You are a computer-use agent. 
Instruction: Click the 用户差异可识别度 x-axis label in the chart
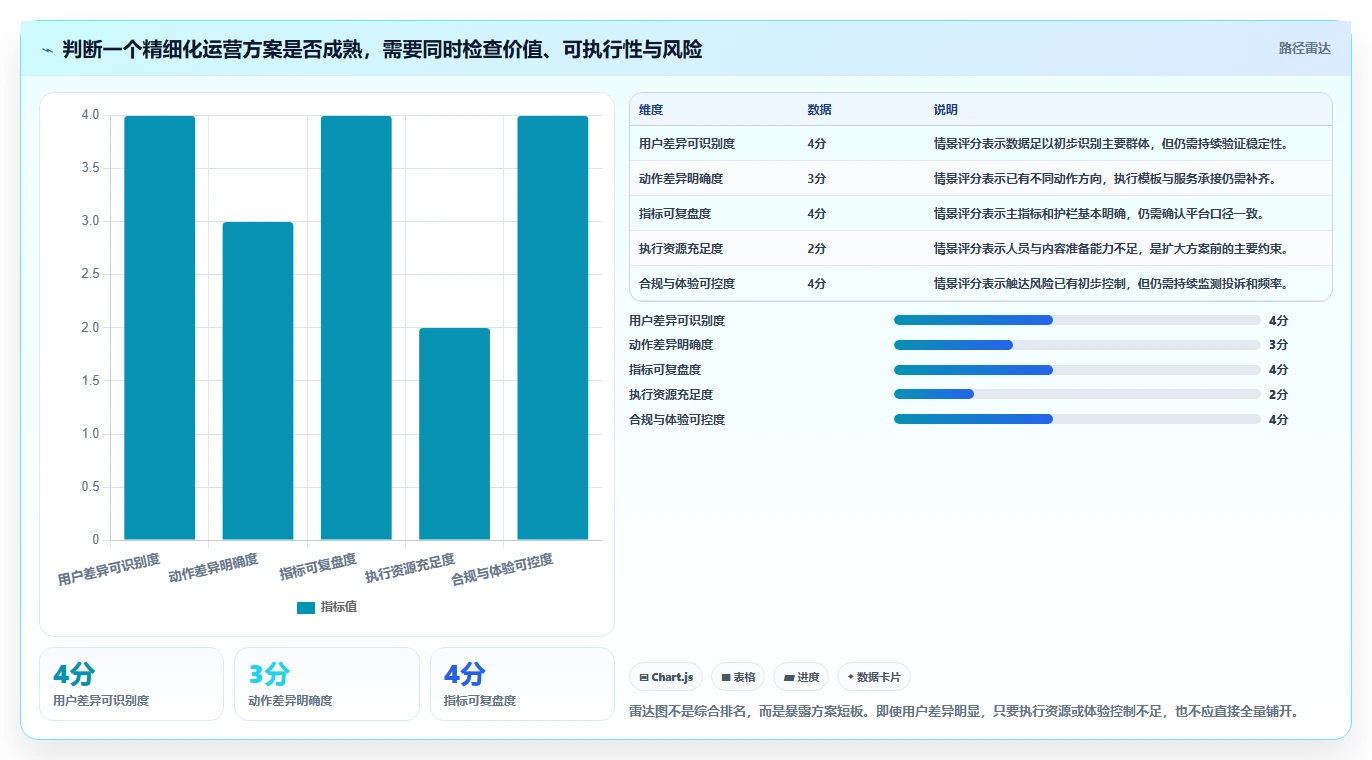(109, 569)
